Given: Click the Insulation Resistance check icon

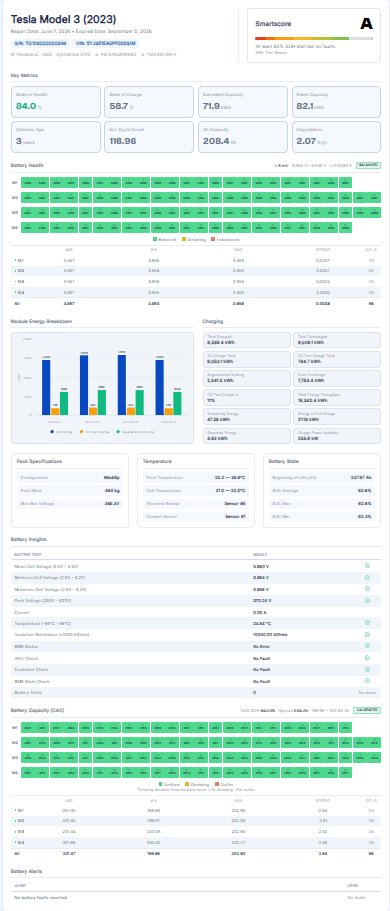Looking at the screenshot, I should pos(367,634).
